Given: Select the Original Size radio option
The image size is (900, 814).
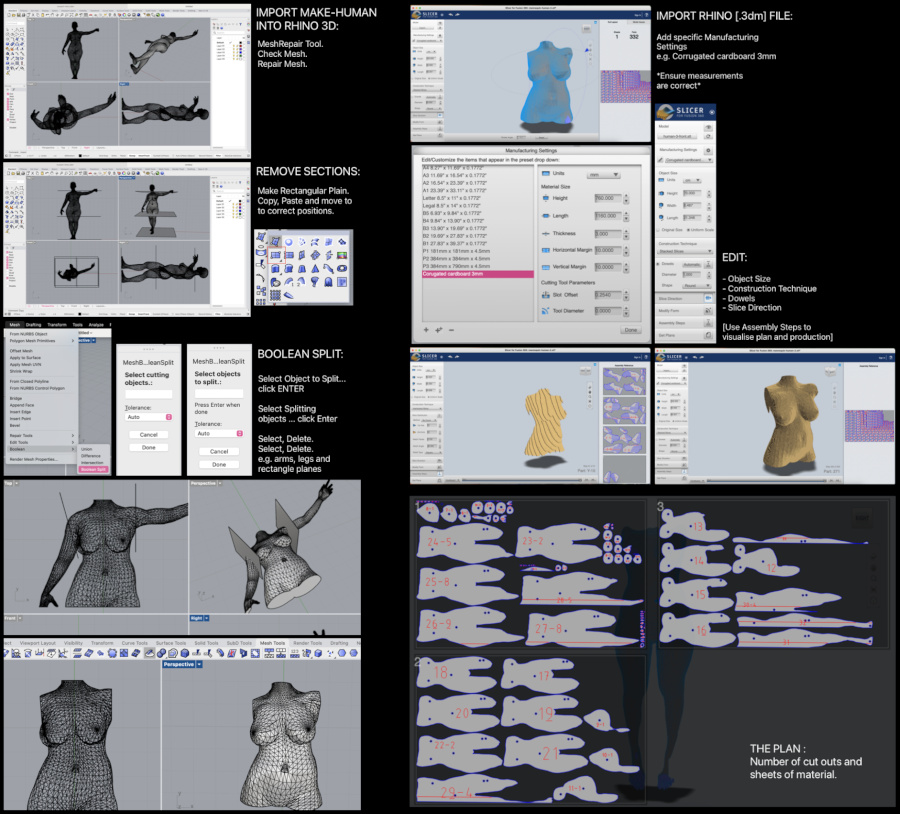Looking at the screenshot, I should tap(658, 231).
